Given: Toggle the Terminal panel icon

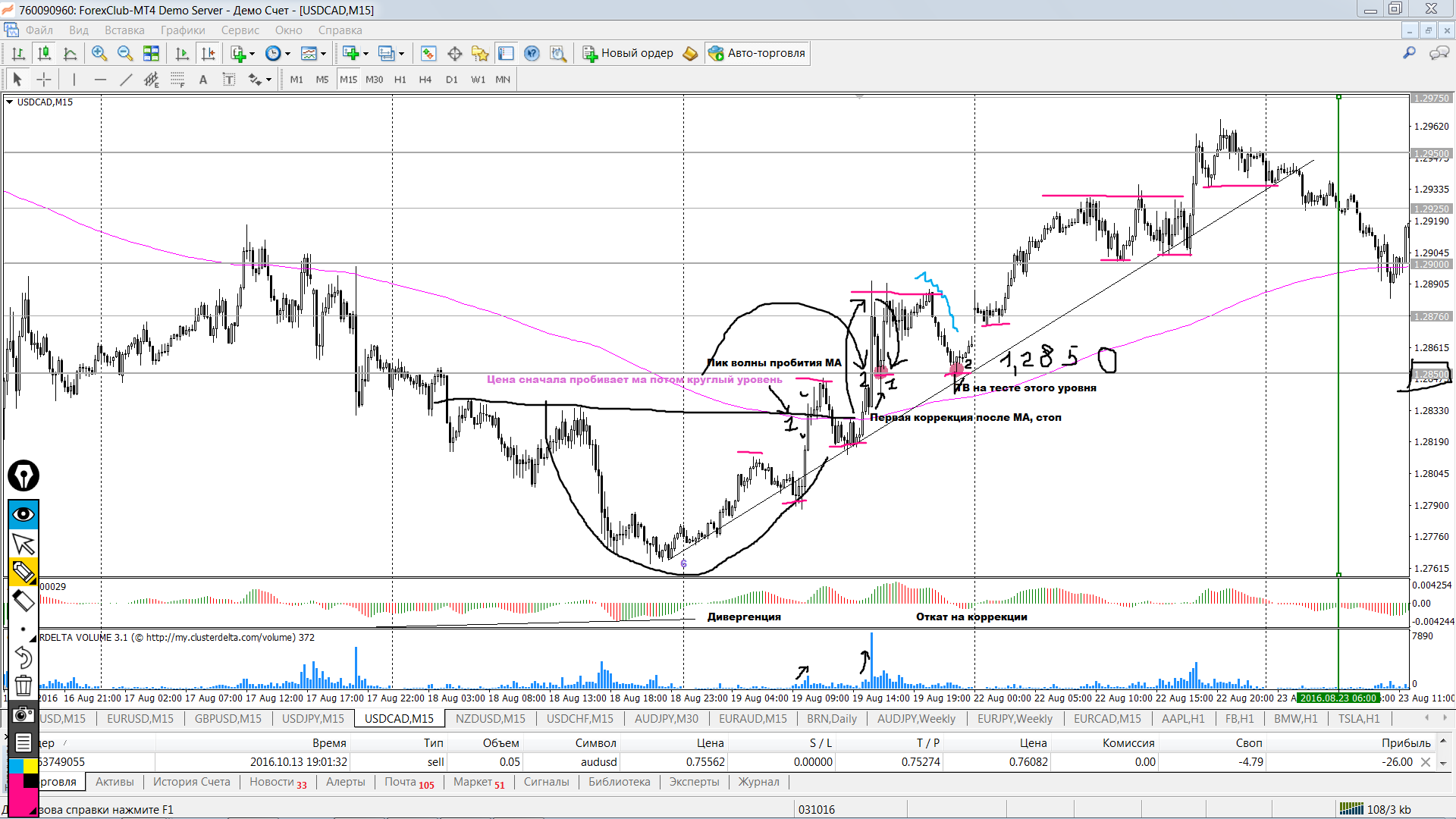Looking at the screenshot, I should pos(506,53).
